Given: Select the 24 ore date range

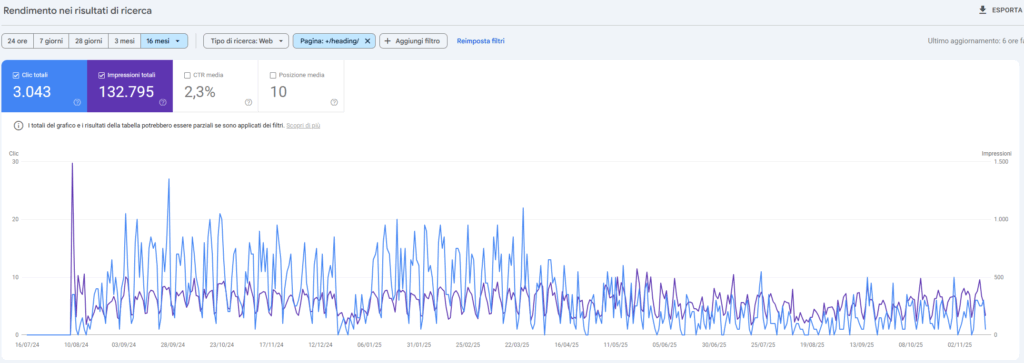Looking at the screenshot, I should point(18,41).
